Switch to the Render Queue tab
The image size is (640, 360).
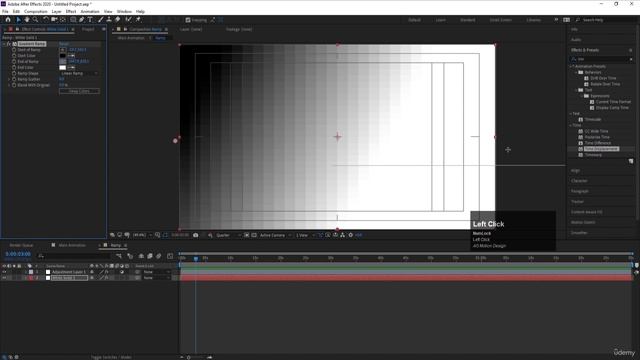point(21,245)
